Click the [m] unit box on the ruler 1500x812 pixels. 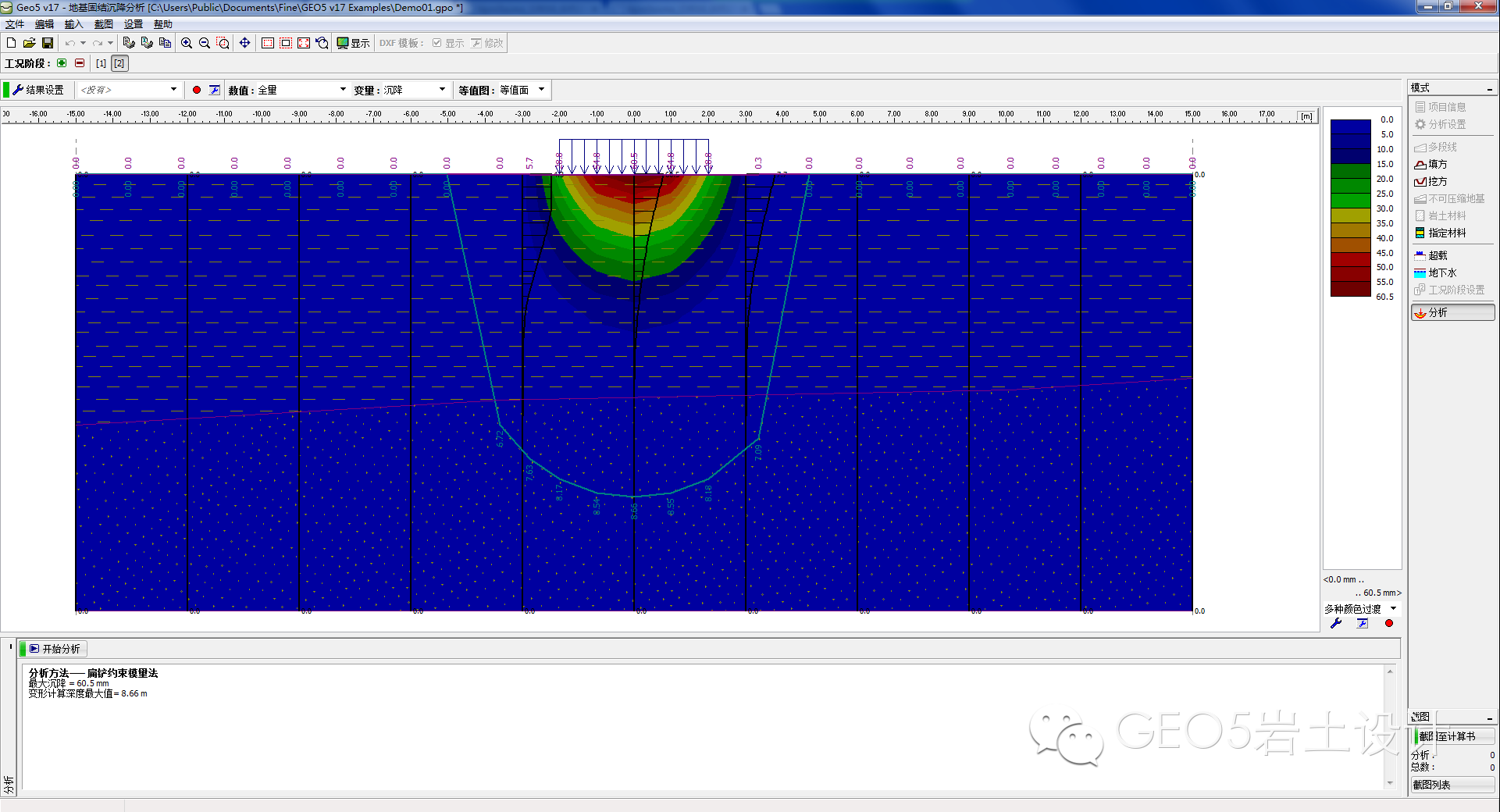pos(1306,116)
